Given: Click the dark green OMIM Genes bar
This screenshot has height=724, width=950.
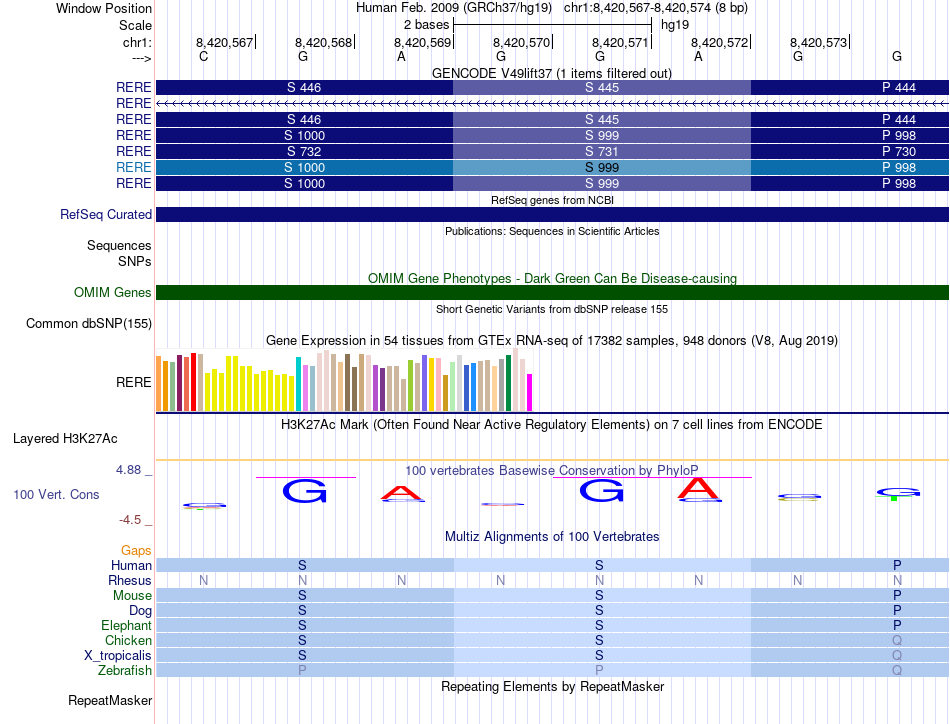Looking at the screenshot, I should [552, 293].
